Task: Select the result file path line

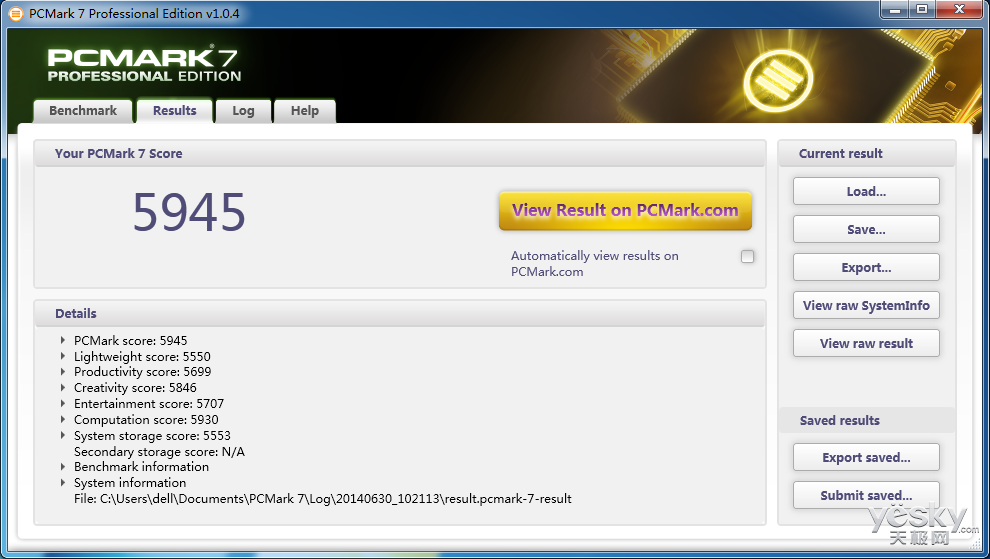Action: (x=323, y=499)
